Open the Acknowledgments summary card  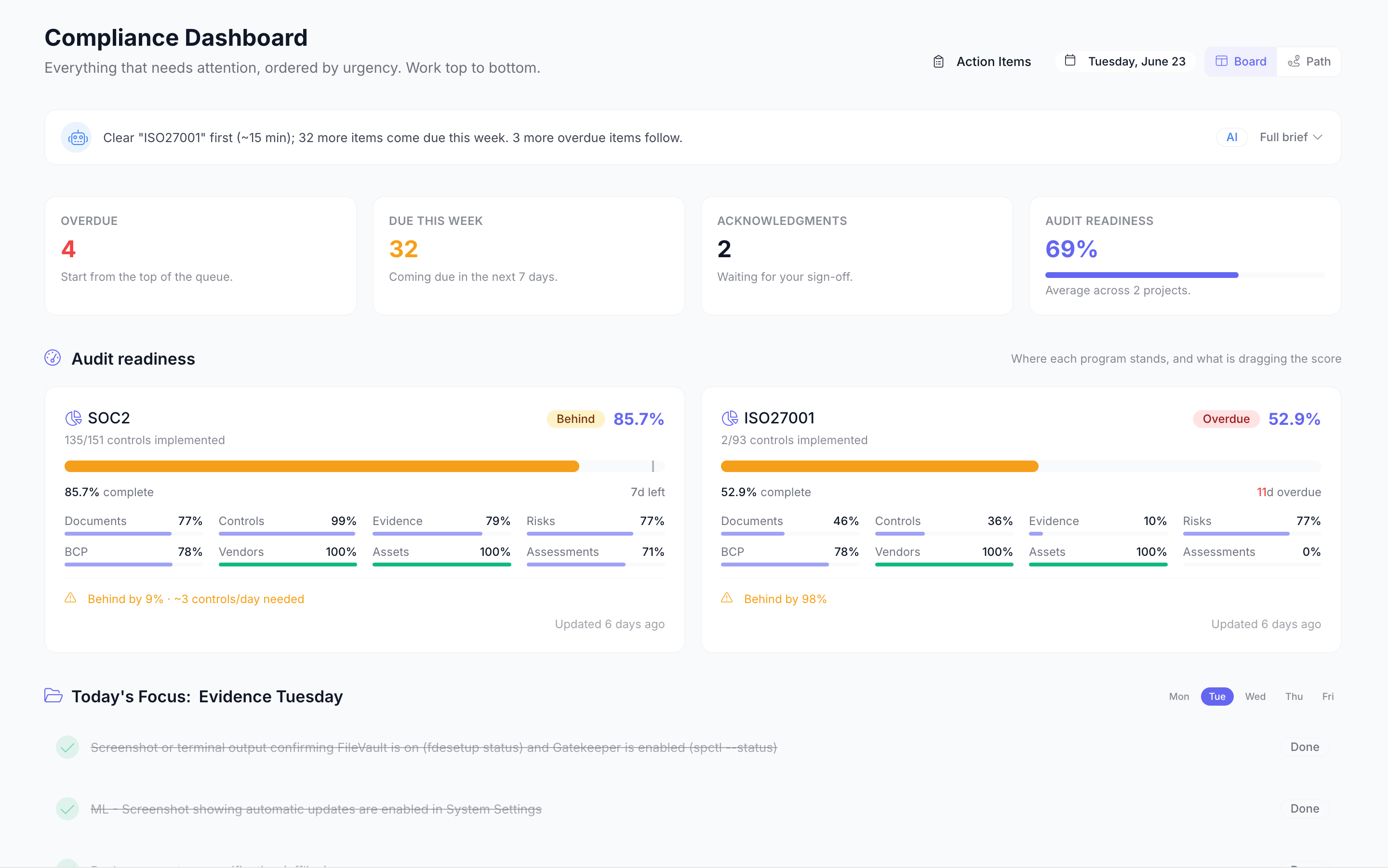857,255
